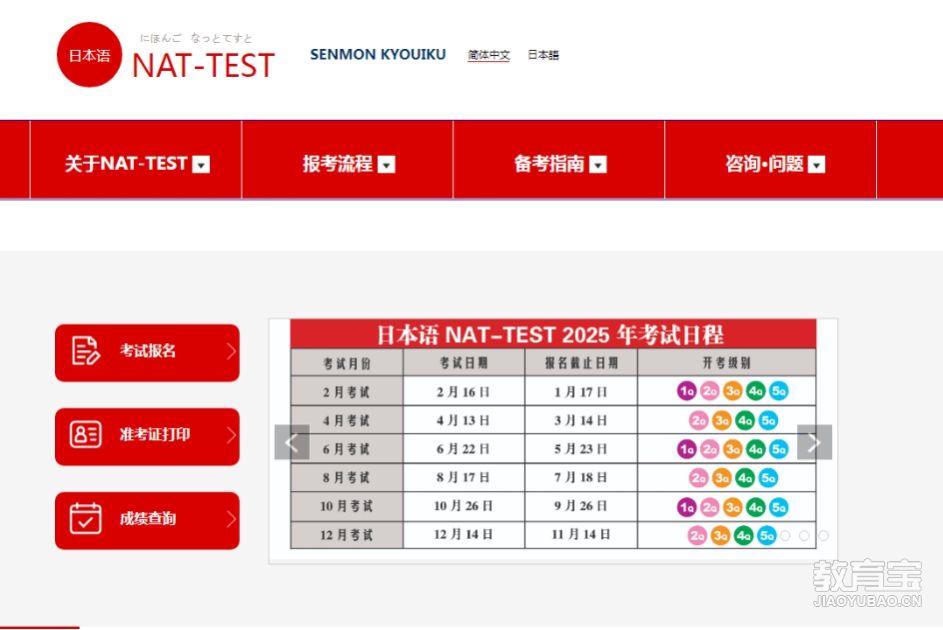Click the calendar check icon on 成绩查询

pos(86,518)
